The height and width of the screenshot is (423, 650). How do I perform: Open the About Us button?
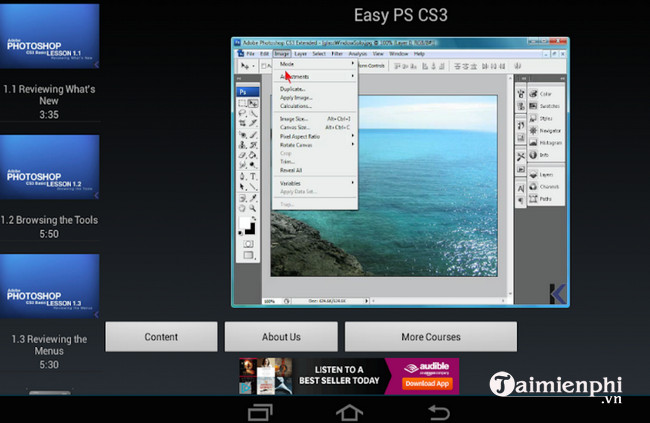click(281, 337)
